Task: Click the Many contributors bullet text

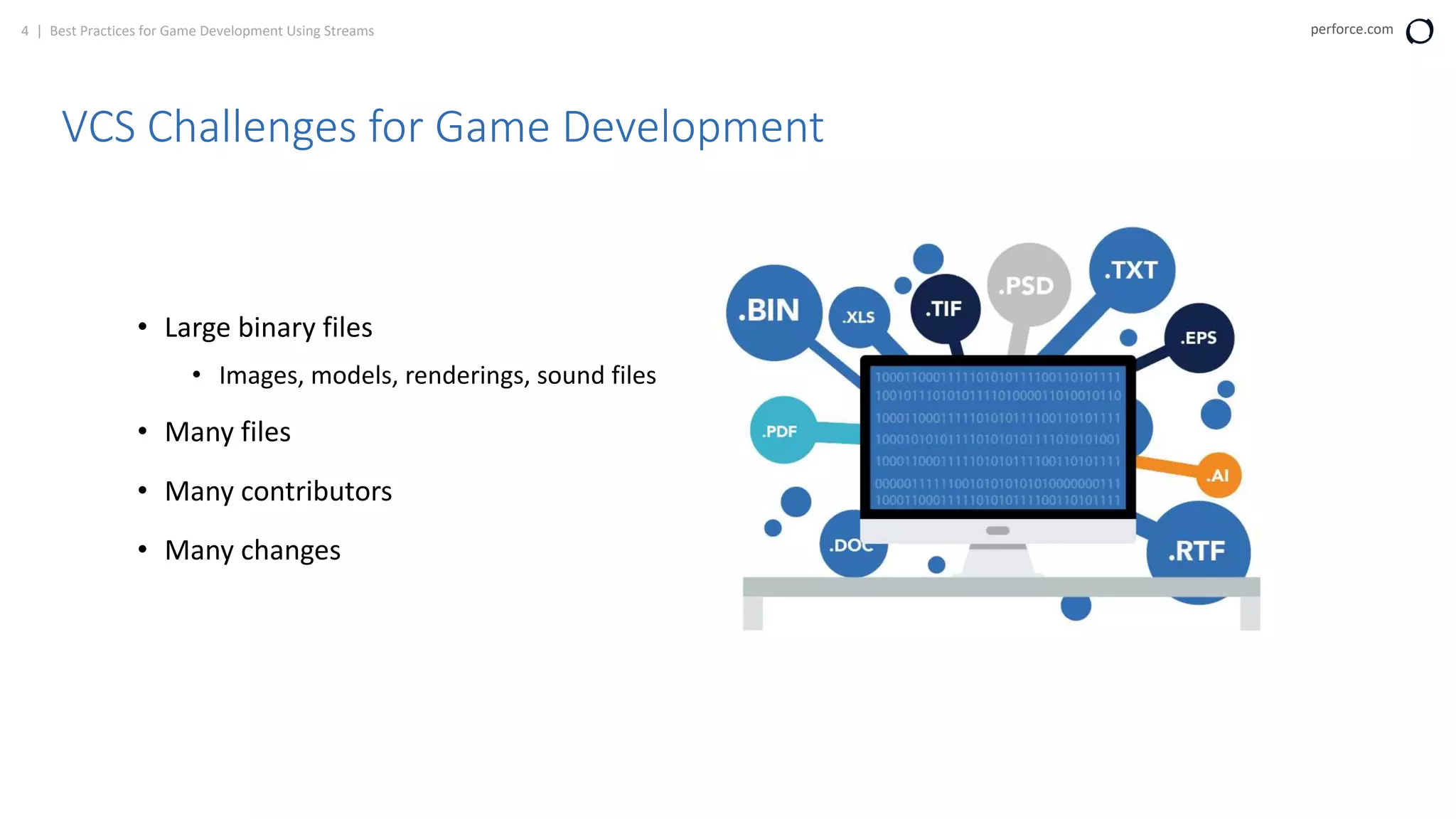Action: tap(278, 491)
